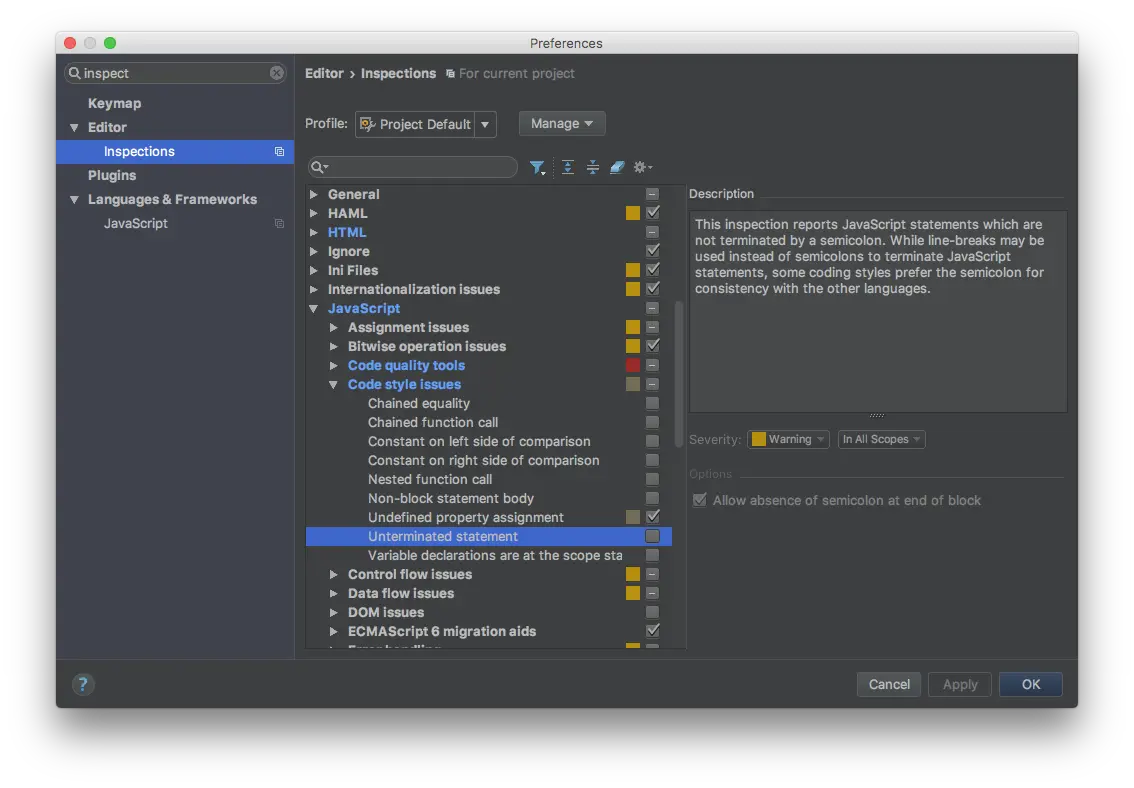
Task: Enable the Unterminated statement checkbox
Action: tap(652, 536)
